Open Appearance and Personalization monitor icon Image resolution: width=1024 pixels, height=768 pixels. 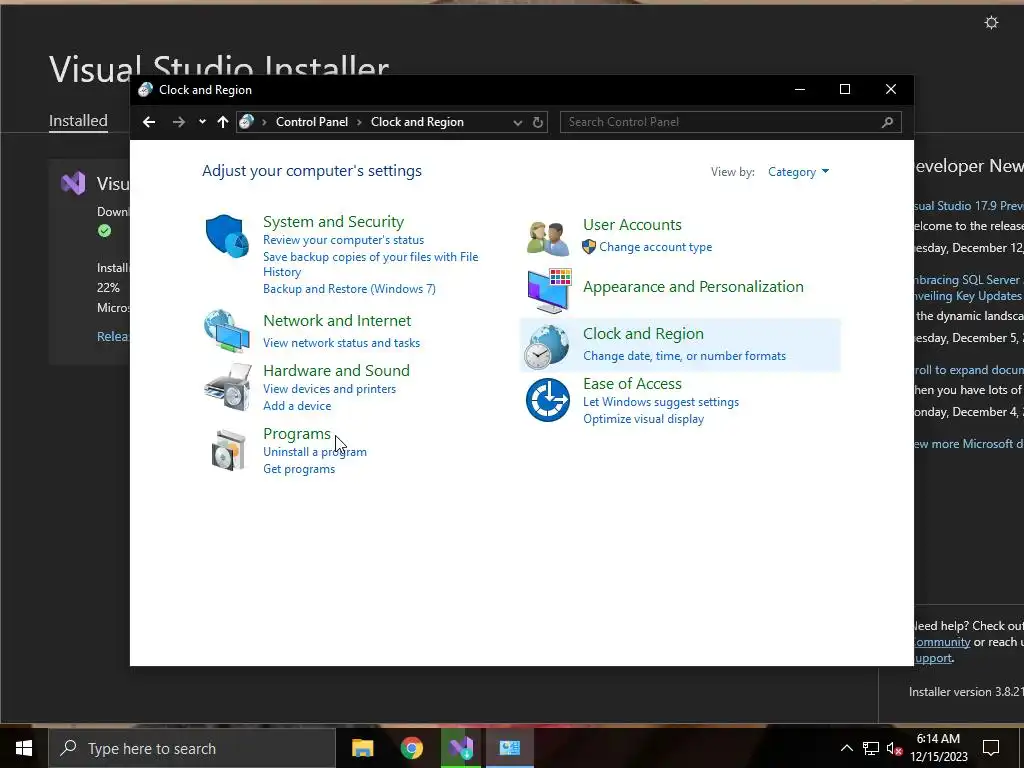tap(549, 291)
